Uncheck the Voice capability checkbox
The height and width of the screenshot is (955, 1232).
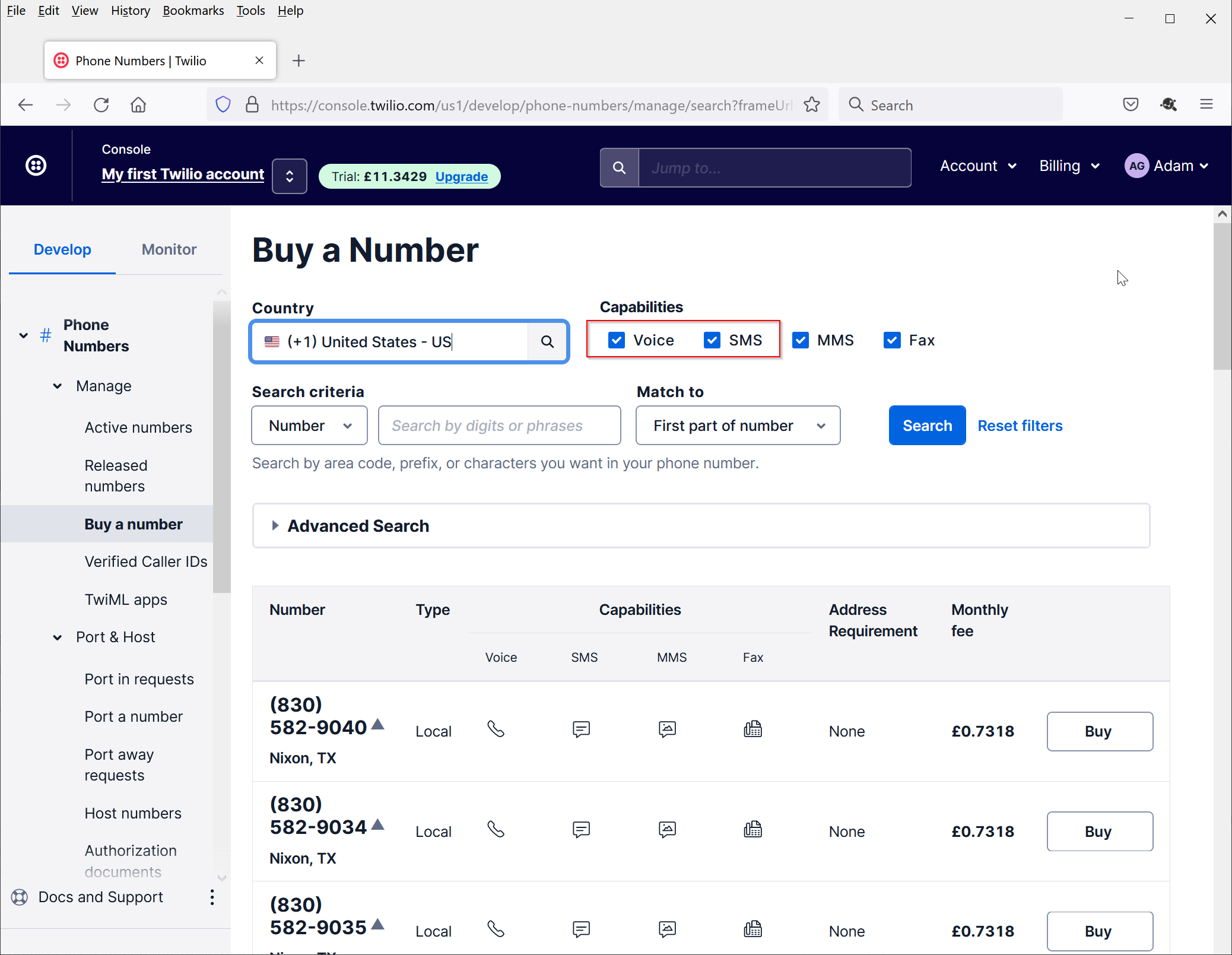[617, 340]
